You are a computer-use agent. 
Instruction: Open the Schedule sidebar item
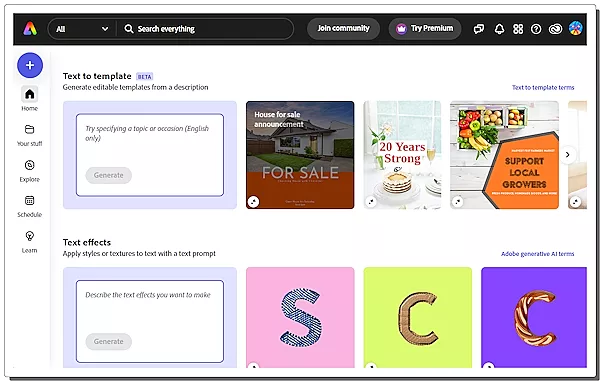click(29, 206)
